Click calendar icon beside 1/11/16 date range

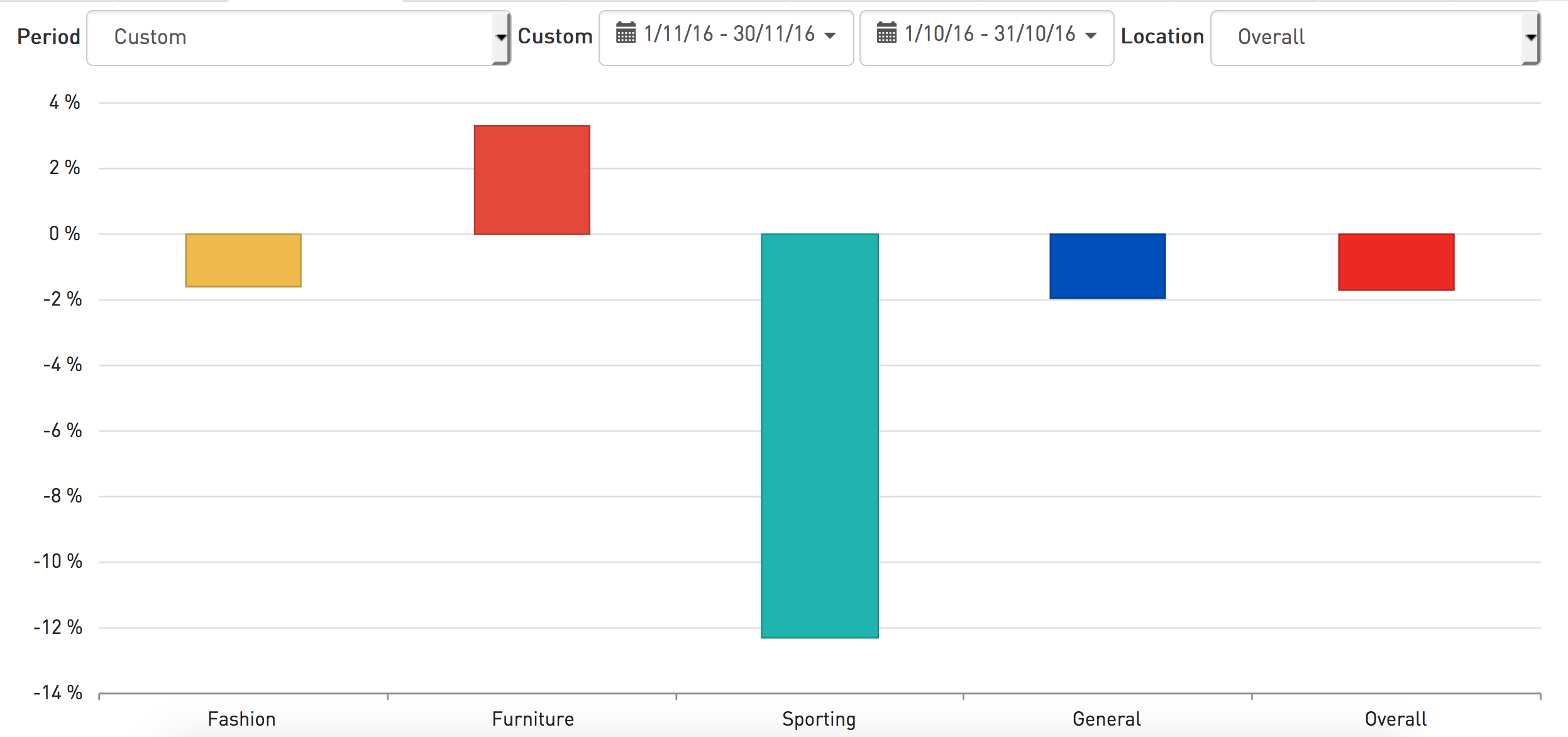coord(626,33)
